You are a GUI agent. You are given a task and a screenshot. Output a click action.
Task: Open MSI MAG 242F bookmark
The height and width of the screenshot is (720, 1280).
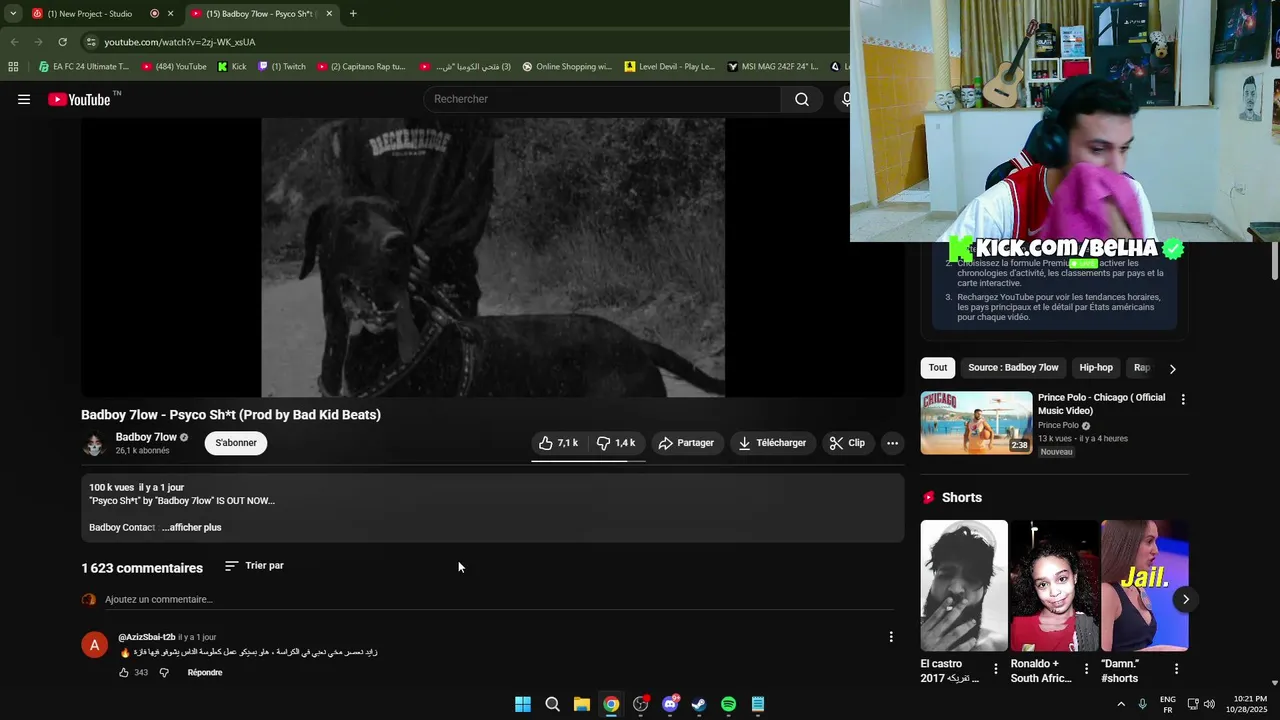pos(773,67)
